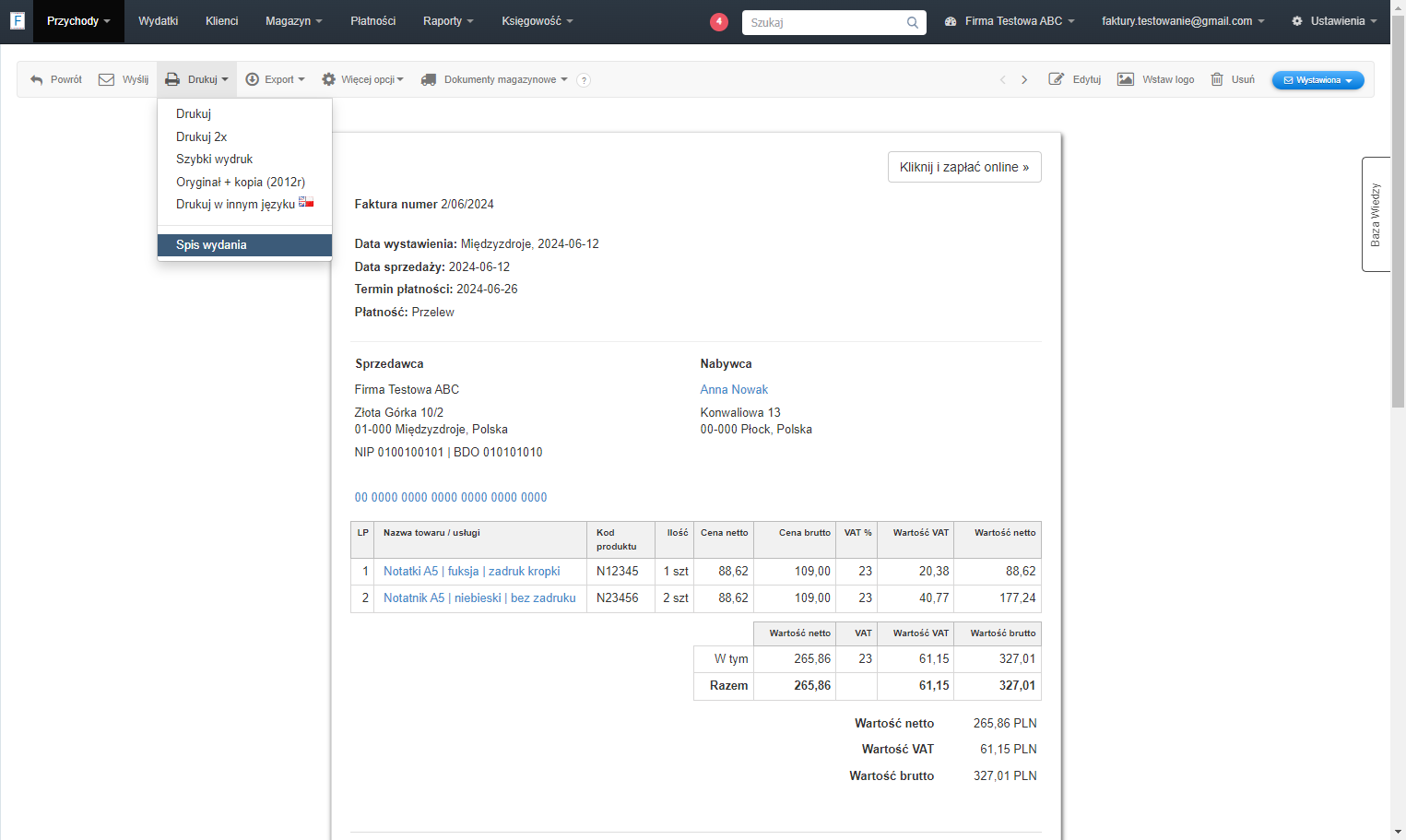The width and height of the screenshot is (1406, 840).
Task: Expand the Export dropdown
Action: (x=284, y=80)
